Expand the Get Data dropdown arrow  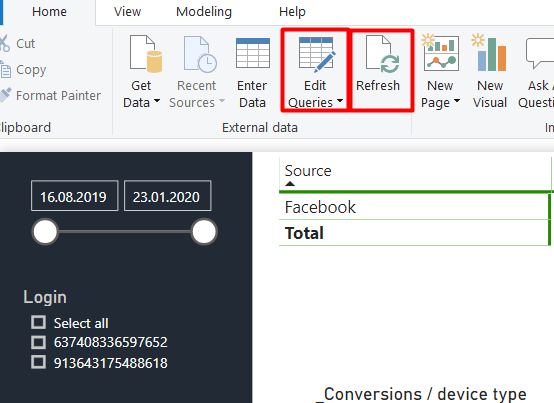coord(157,101)
